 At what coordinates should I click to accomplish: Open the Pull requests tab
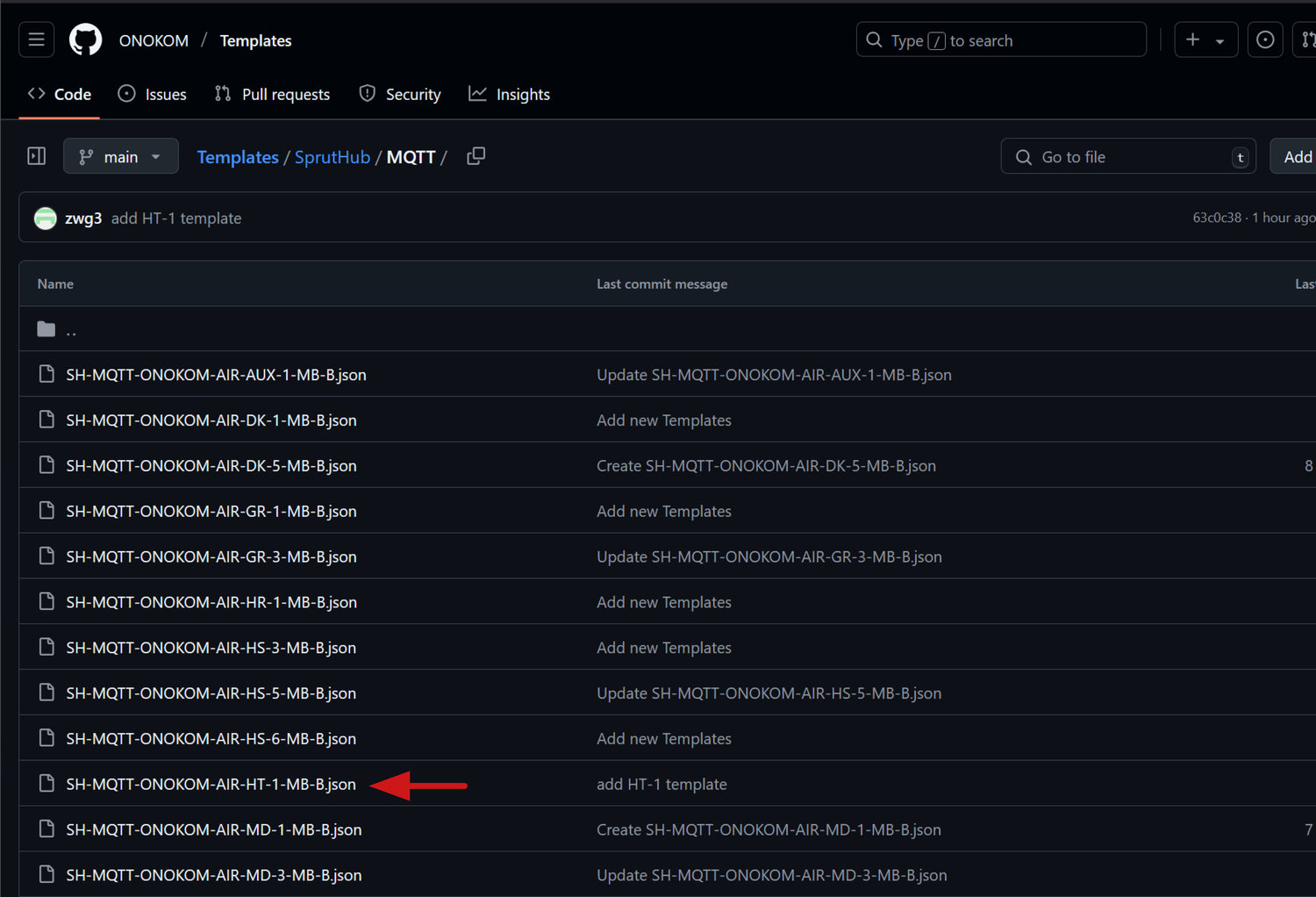point(273,94)
